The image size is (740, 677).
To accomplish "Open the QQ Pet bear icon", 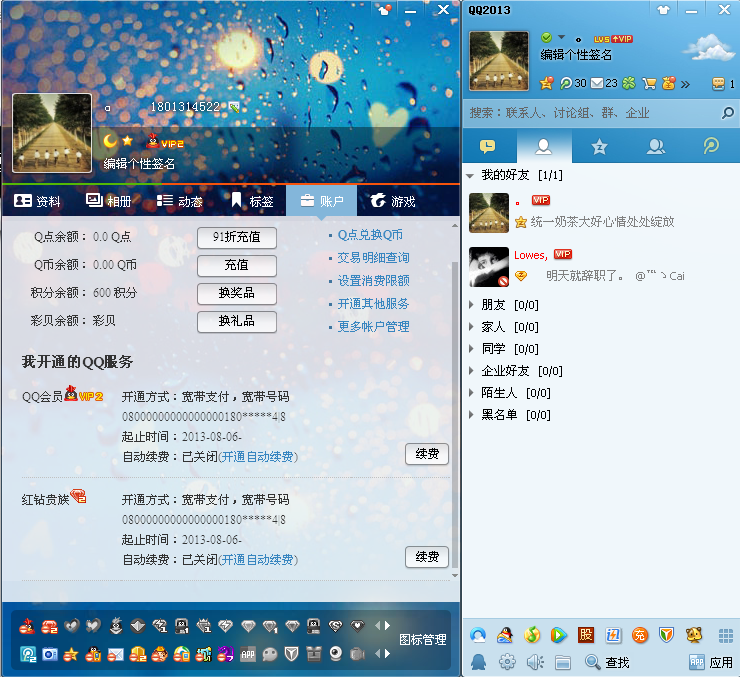I will click(x=694, y=635).
